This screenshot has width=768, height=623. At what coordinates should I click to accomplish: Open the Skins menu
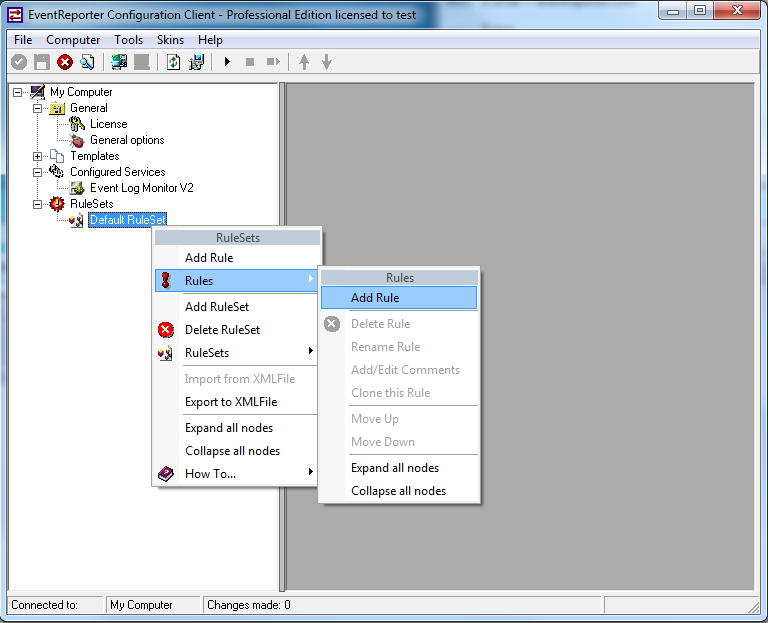click(x=170, y=40)
